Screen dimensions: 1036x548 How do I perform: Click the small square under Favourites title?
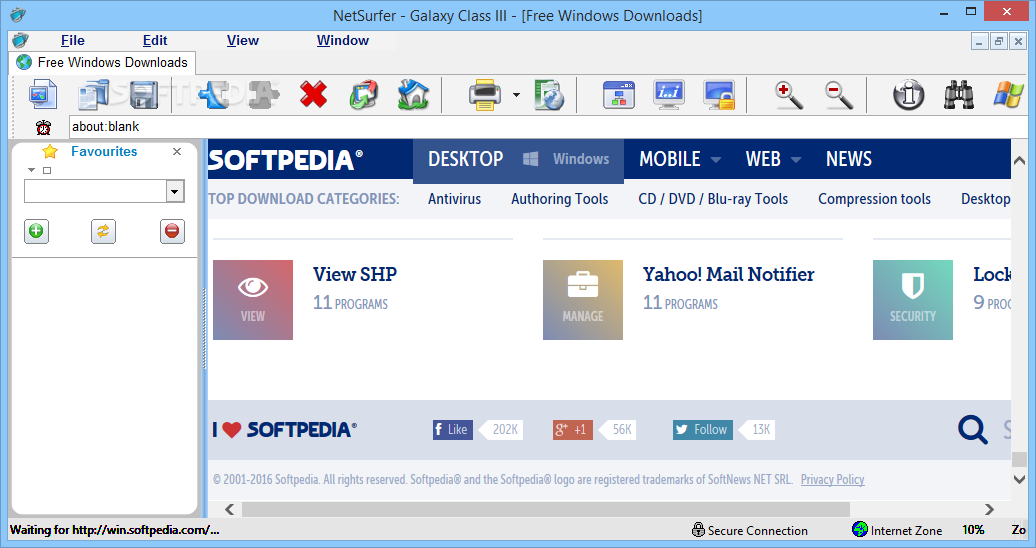[46, 171]
